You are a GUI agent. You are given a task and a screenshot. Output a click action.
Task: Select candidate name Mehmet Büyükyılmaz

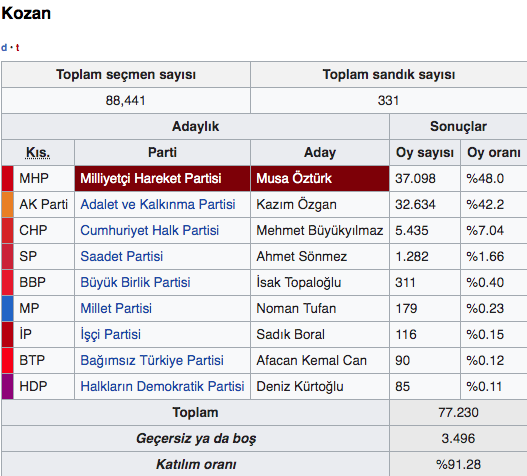tap(320, 231)
